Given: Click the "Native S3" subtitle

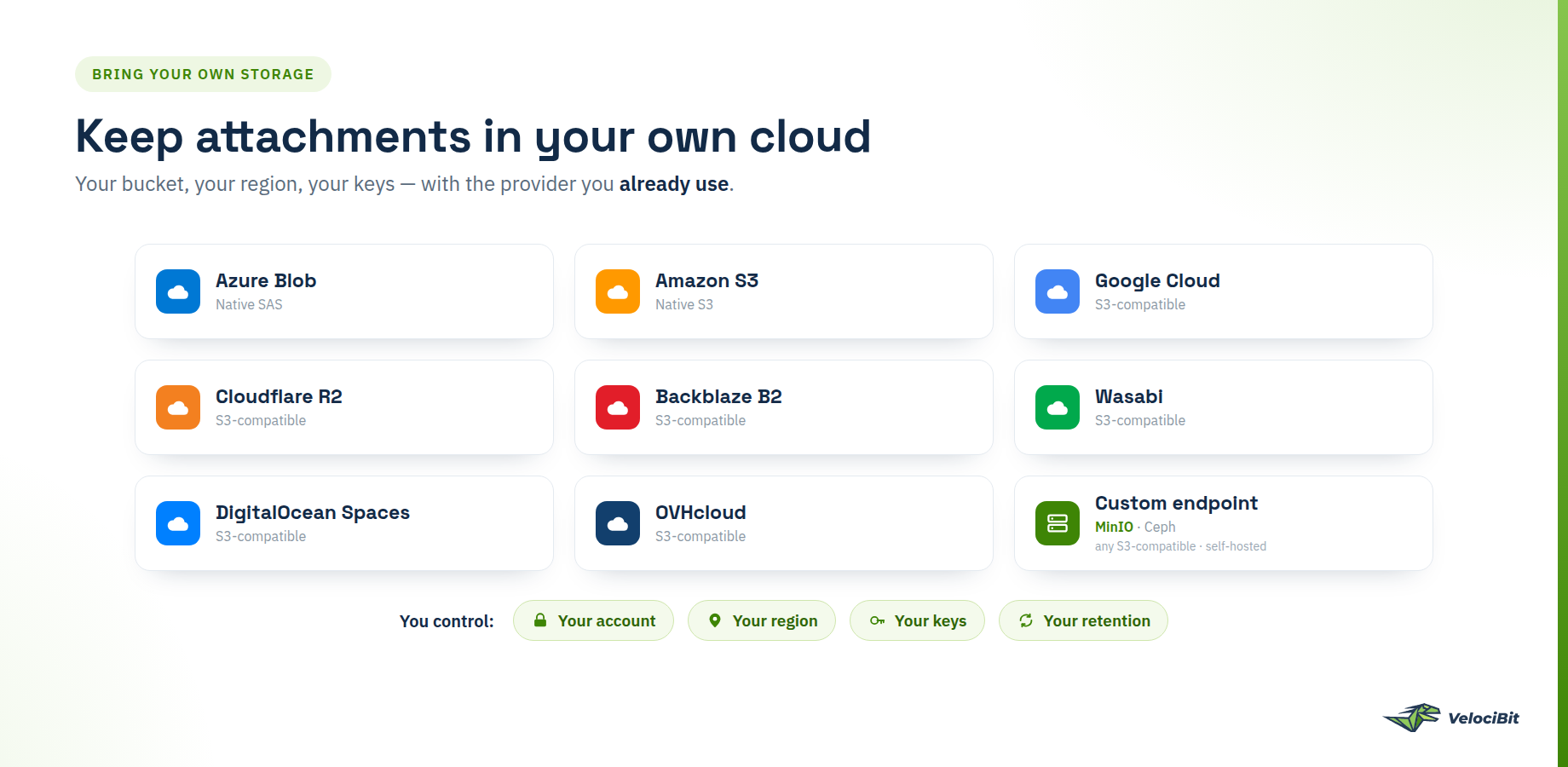Looking at the screenshot, I should pyautogui.click(x=684, y=304).
